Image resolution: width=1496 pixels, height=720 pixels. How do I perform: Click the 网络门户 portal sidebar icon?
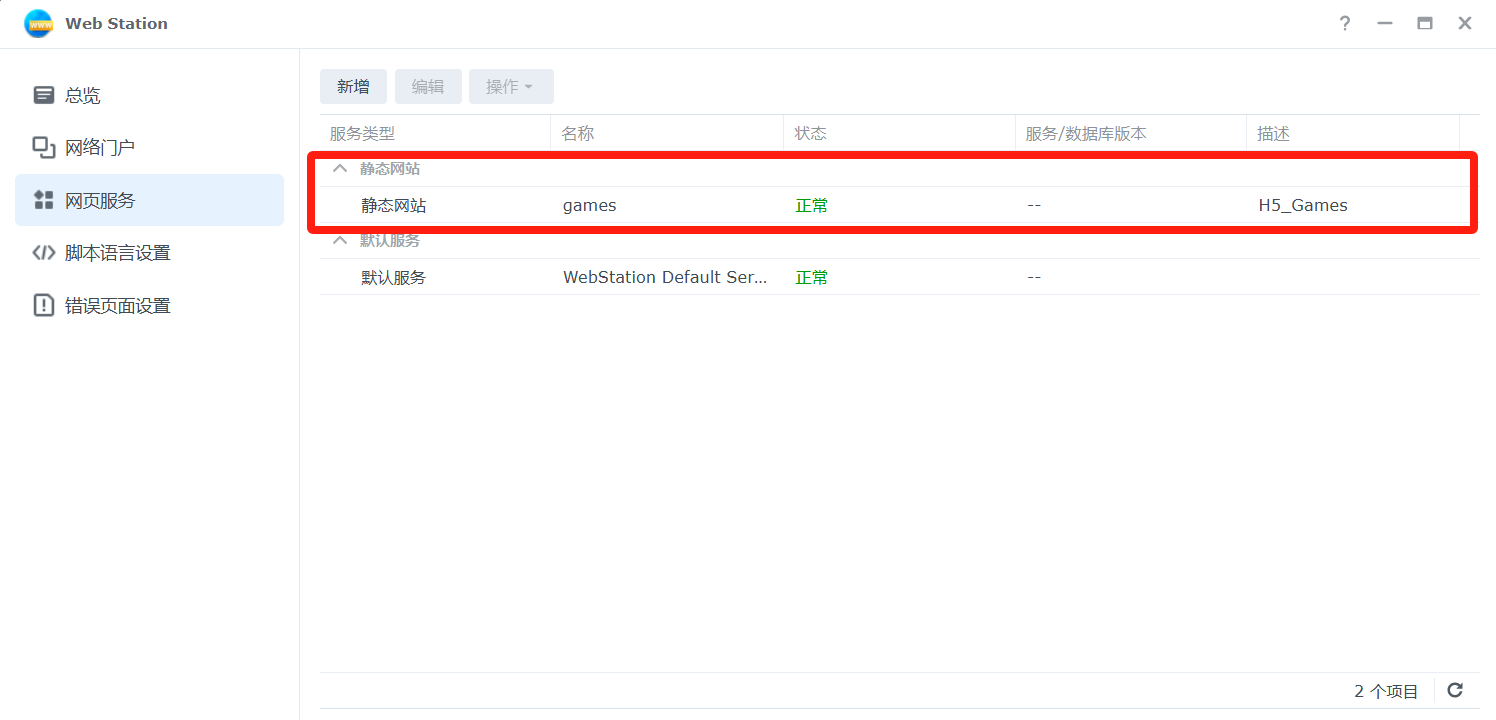(44, 148)
